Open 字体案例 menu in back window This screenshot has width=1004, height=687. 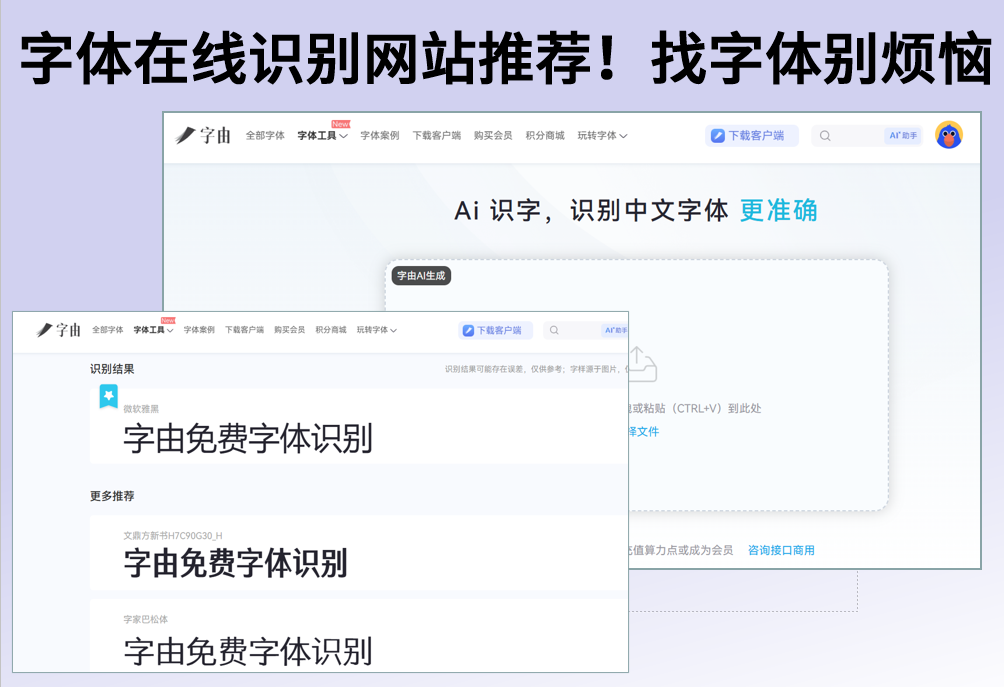[380, 136]
